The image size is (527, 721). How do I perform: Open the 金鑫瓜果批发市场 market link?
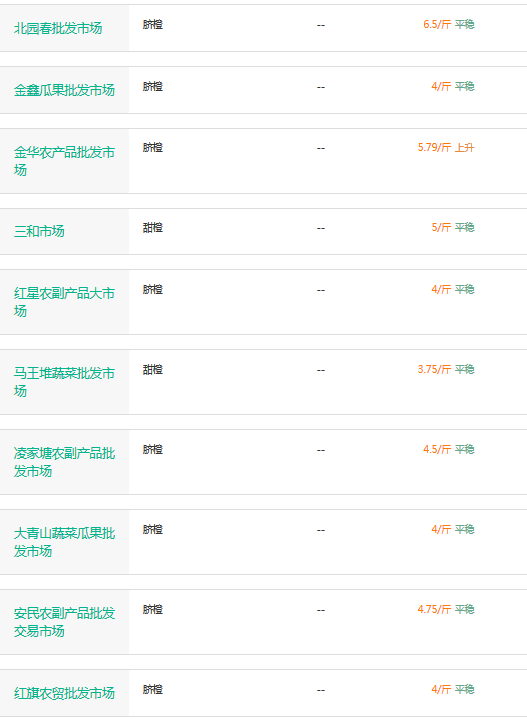point(64,90)
